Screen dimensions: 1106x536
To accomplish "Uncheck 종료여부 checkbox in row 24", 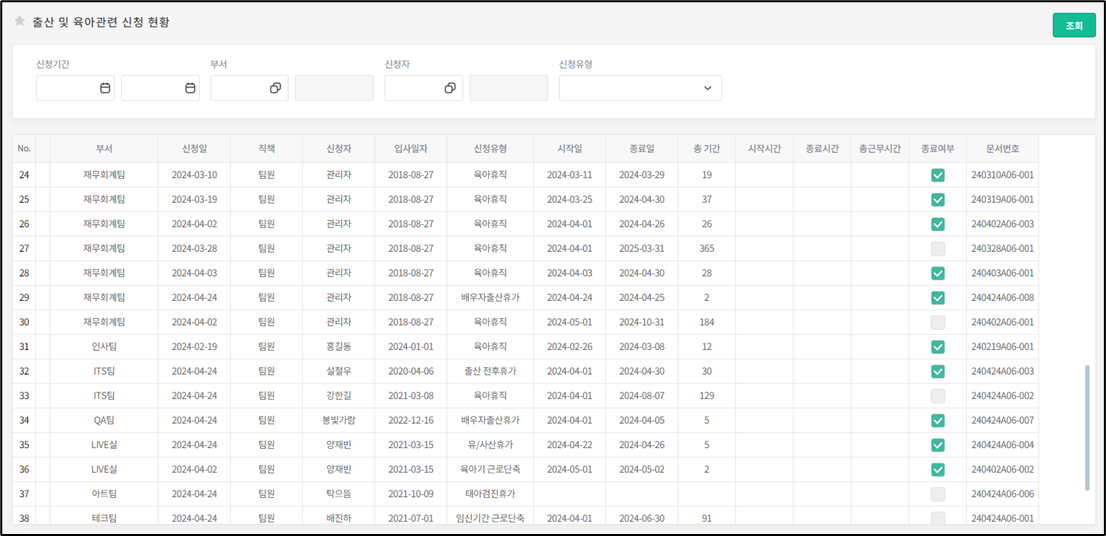I will pyautogui.click(x=937, y=175).
